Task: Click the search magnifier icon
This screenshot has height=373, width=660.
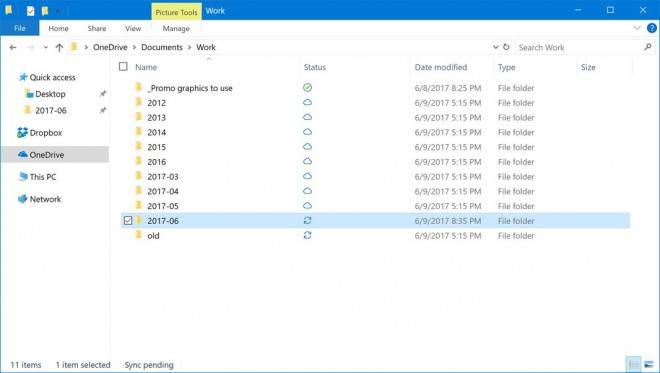Action: point(648,47)
